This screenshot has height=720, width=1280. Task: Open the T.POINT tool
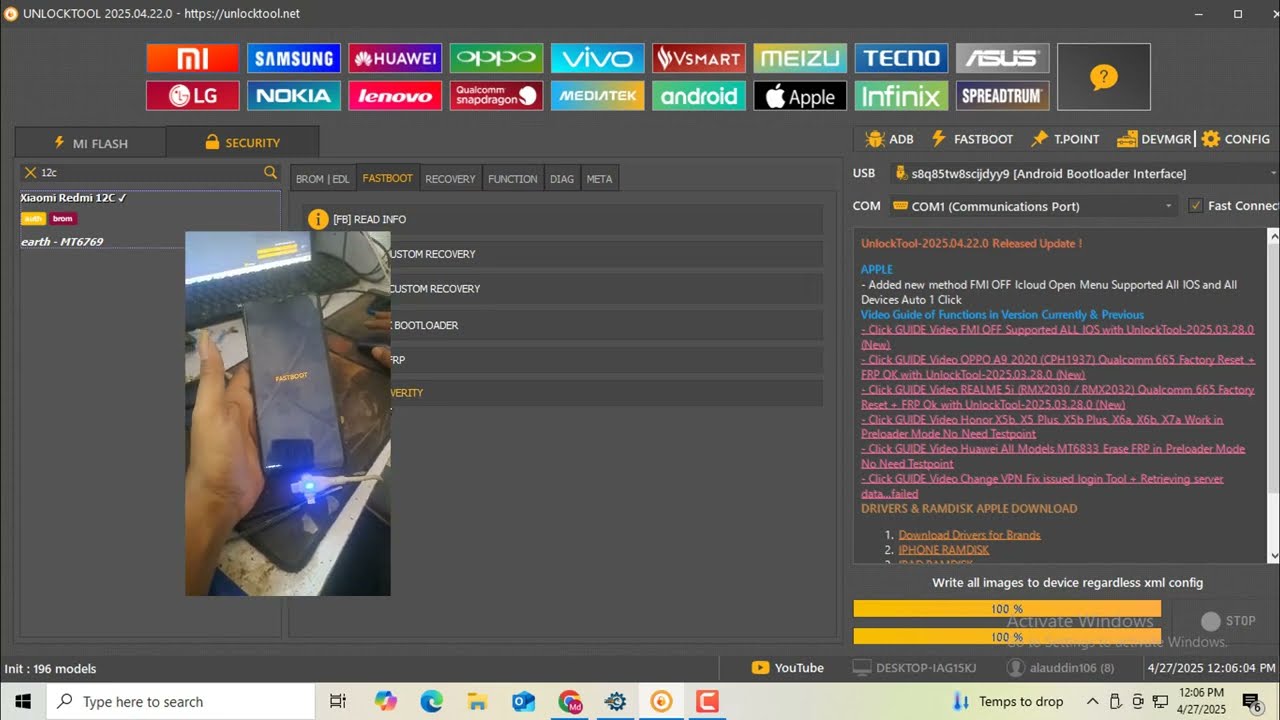point(1065,139)
